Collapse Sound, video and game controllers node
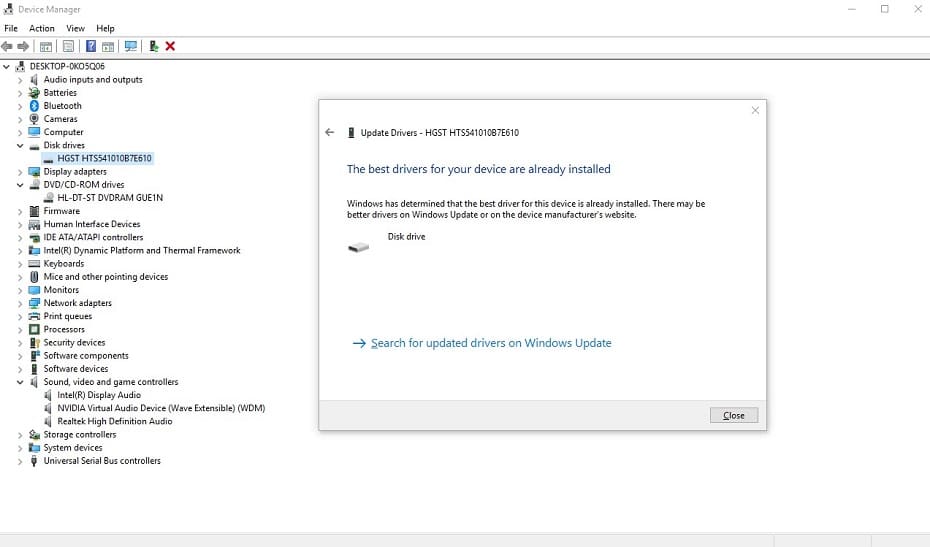Screen dimensions: 930x547 (x=20, y=382)
